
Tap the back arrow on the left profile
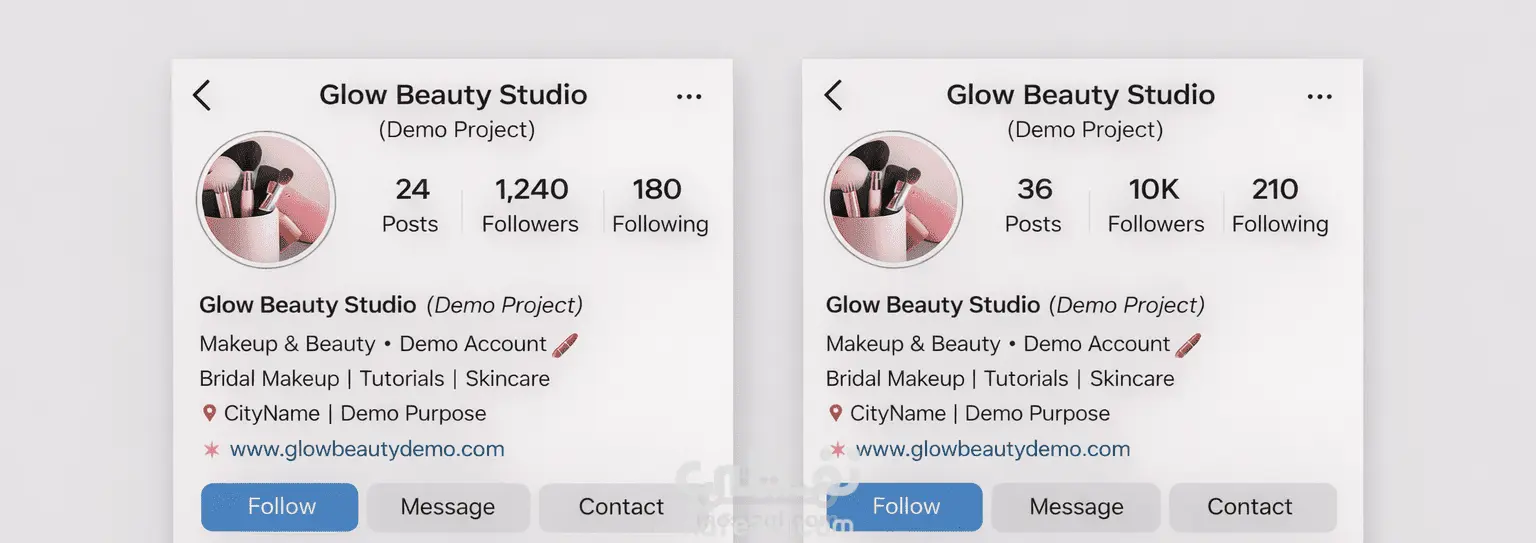point(202,96)
